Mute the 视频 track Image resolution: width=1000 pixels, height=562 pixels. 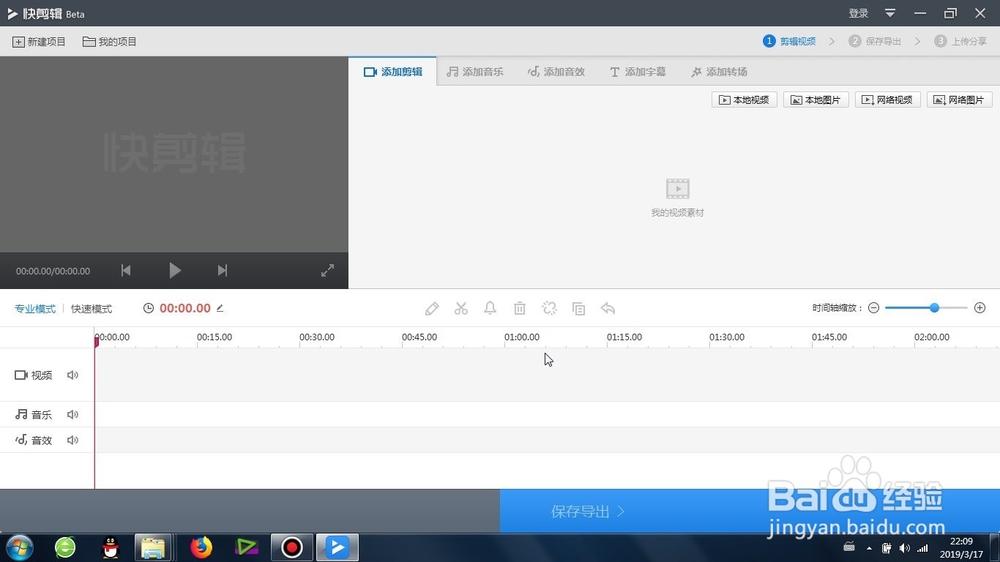73,375
